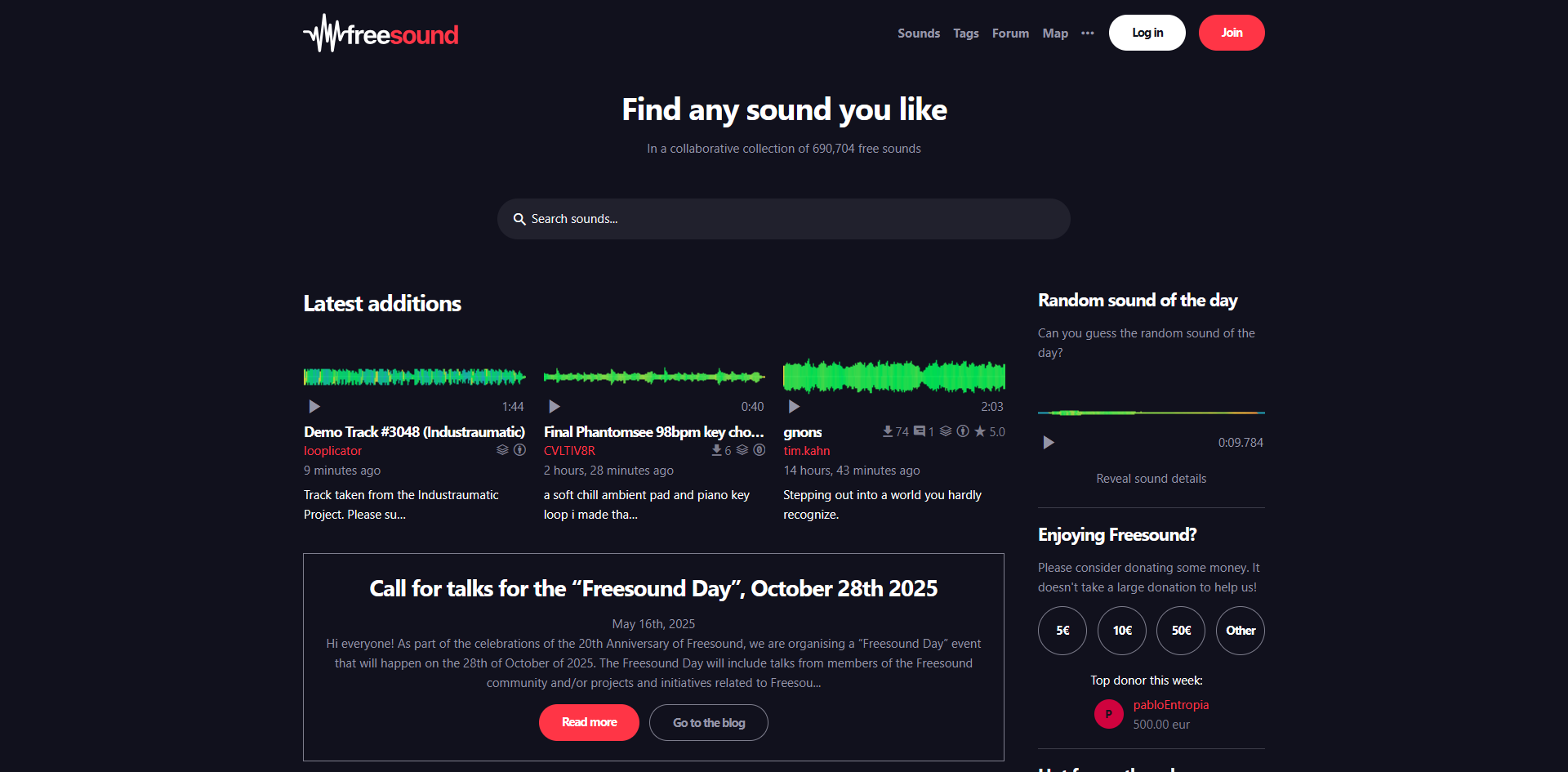Click into the Search sounds field
The image size is (1568, 772).
[x=784, y=219]
